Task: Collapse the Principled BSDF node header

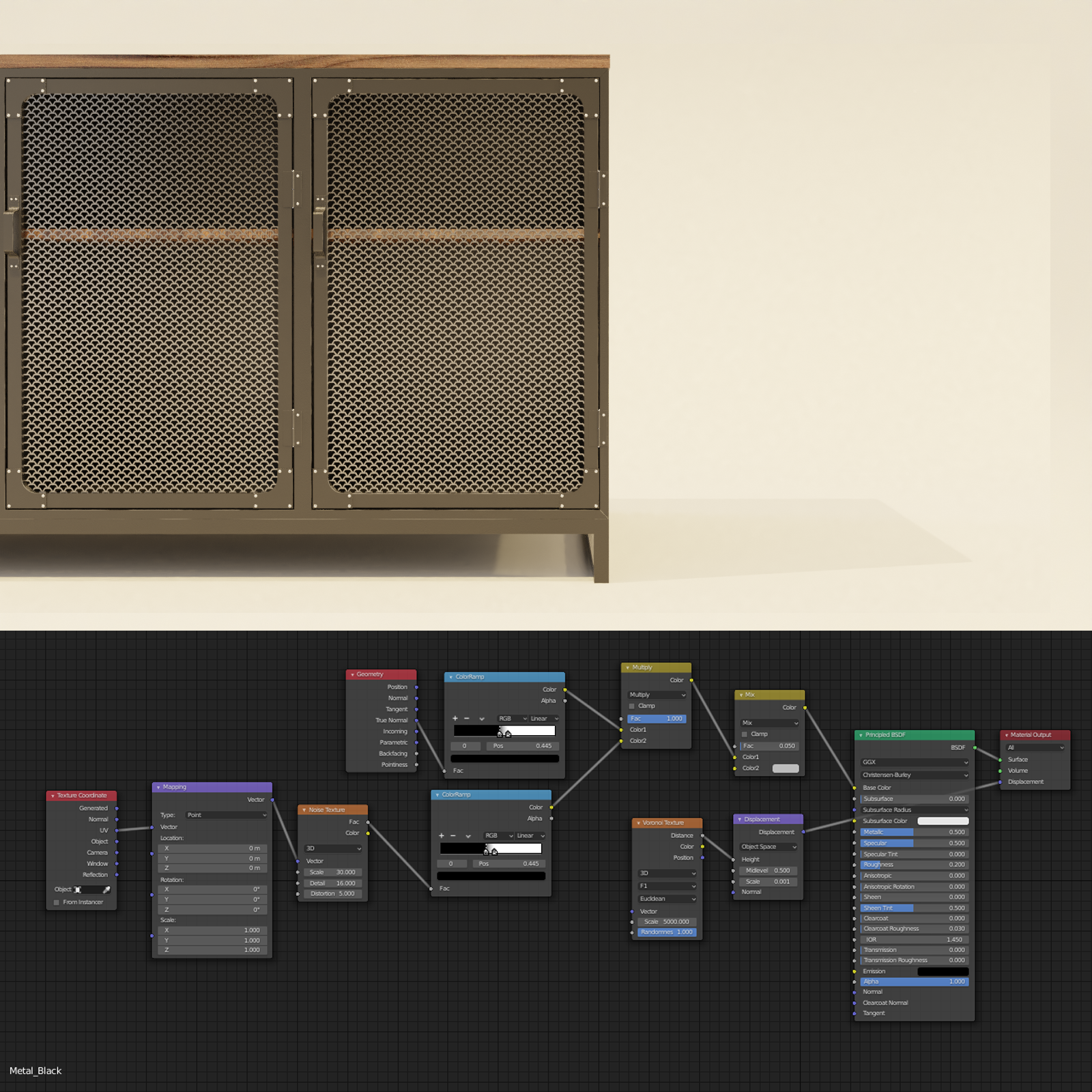Action: click(x=859, y=735)
